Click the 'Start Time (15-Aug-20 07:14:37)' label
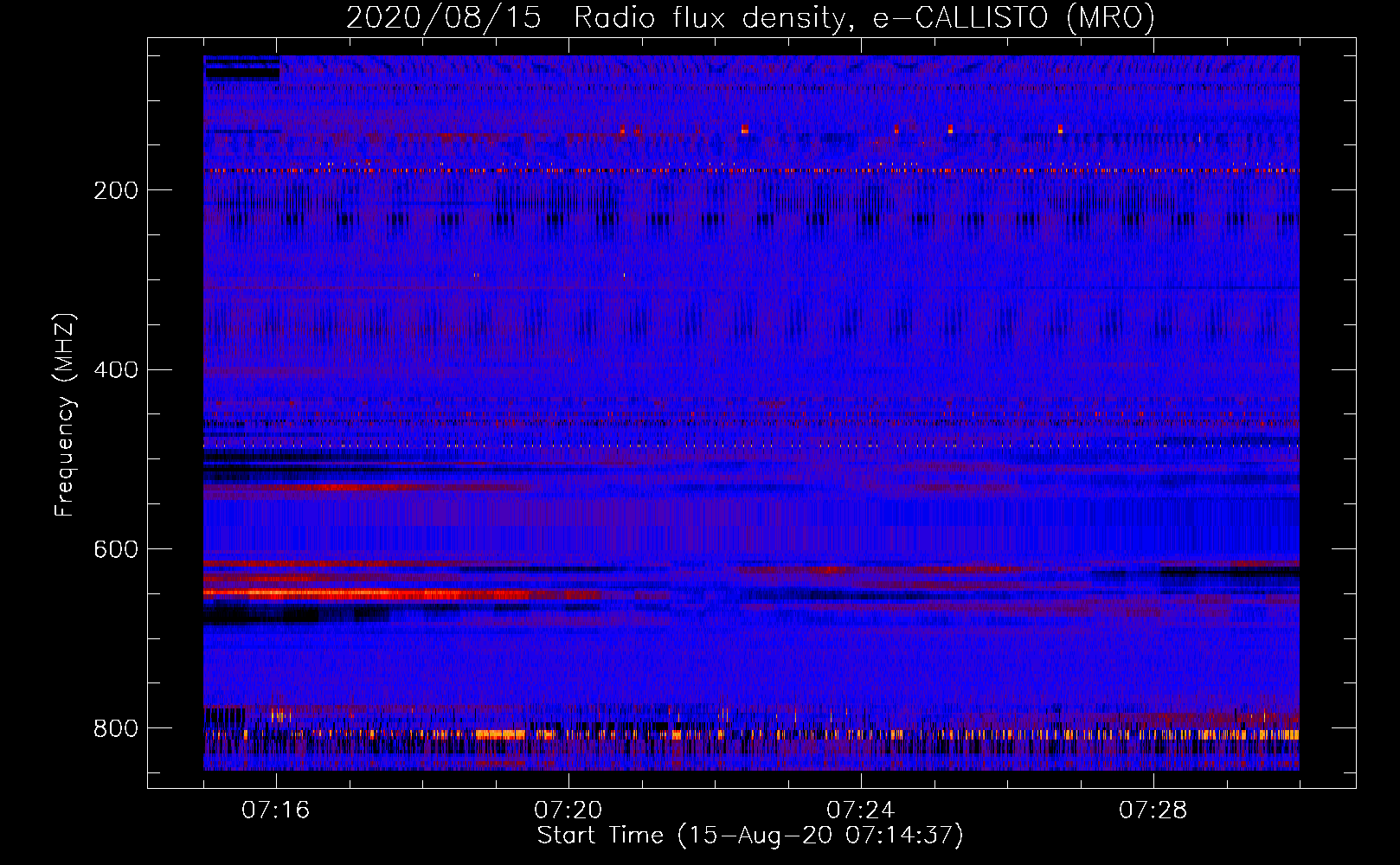Screen dimensions: 1400x865 tap(750, 836)
